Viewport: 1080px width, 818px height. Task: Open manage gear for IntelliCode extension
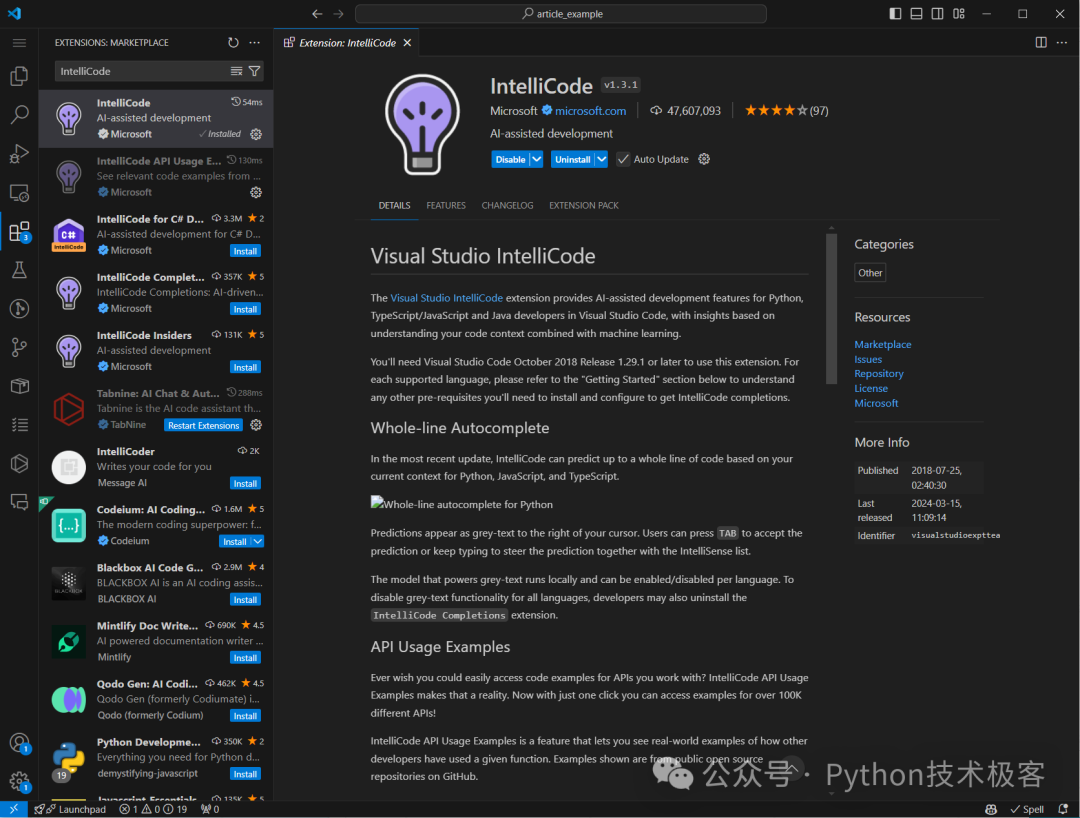[x=256, y=134]
